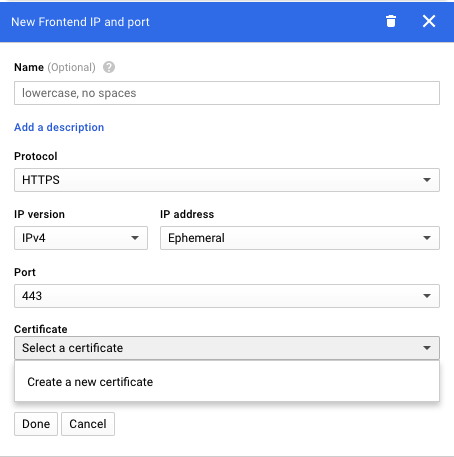The image size is (454, 457).
Task: Click the IP address field label
Action: click(x=187, y=214)
